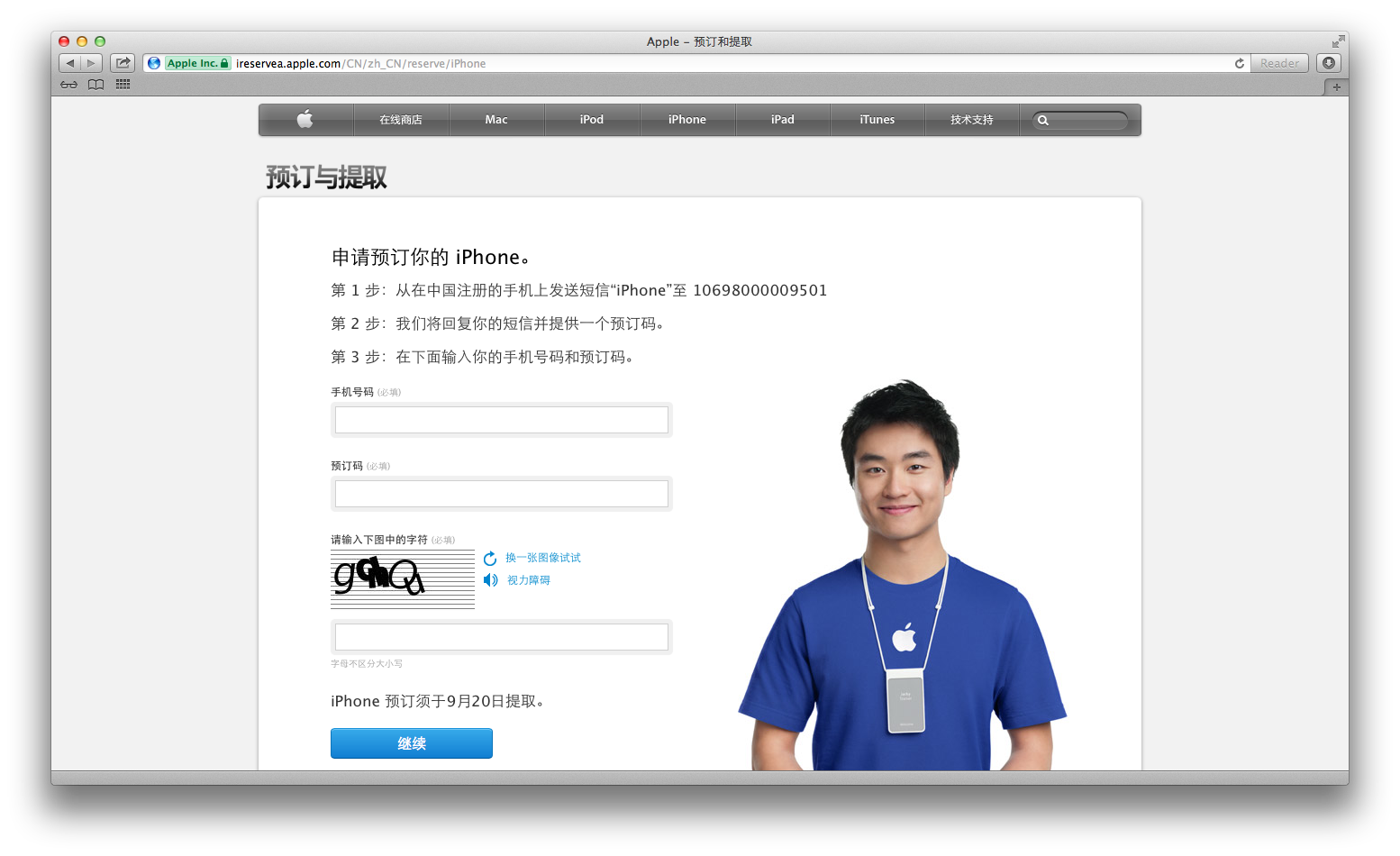Open 技术支持 navigation item
This screenshot has height=856, width=1400.
[972, 119]
